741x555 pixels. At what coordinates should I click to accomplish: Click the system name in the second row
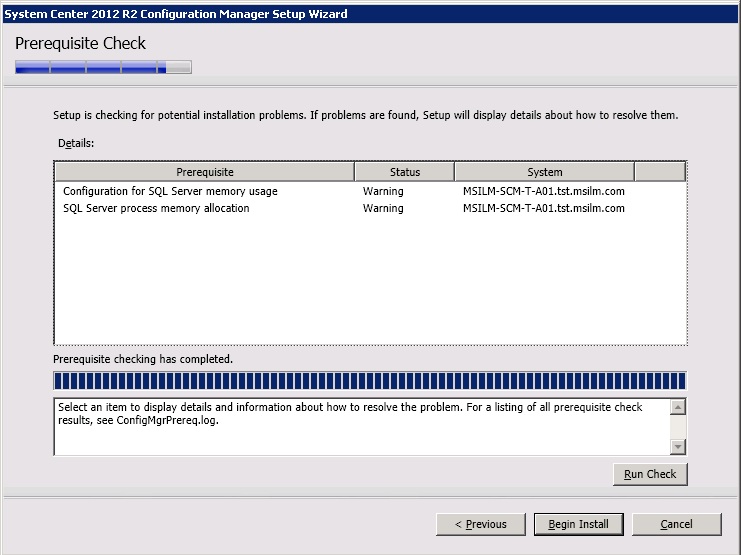point(543,209)
